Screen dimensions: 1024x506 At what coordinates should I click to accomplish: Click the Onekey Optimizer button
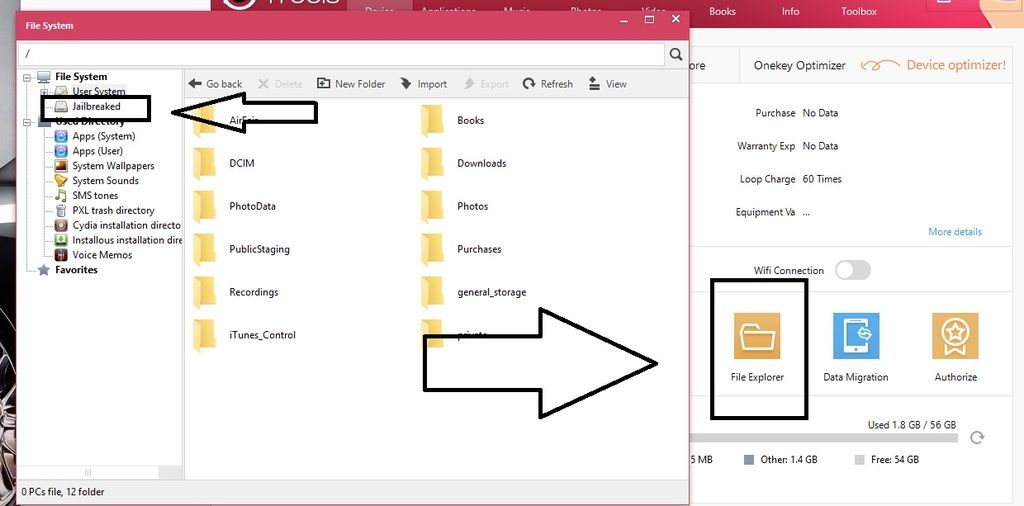click(x=799, y=65)
